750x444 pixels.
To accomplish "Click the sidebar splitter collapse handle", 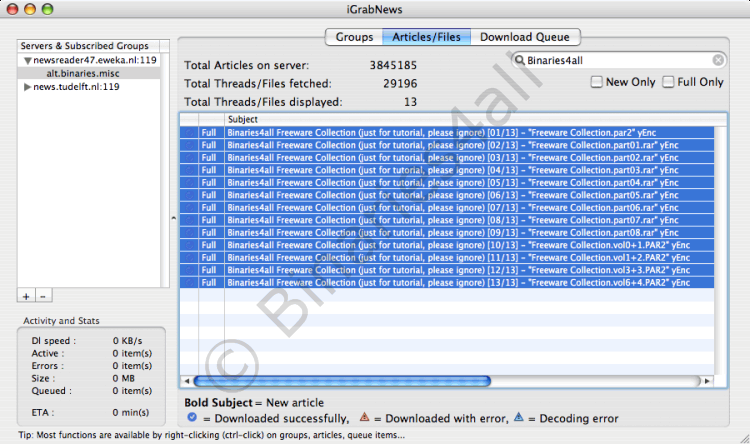I will (173, 218).
